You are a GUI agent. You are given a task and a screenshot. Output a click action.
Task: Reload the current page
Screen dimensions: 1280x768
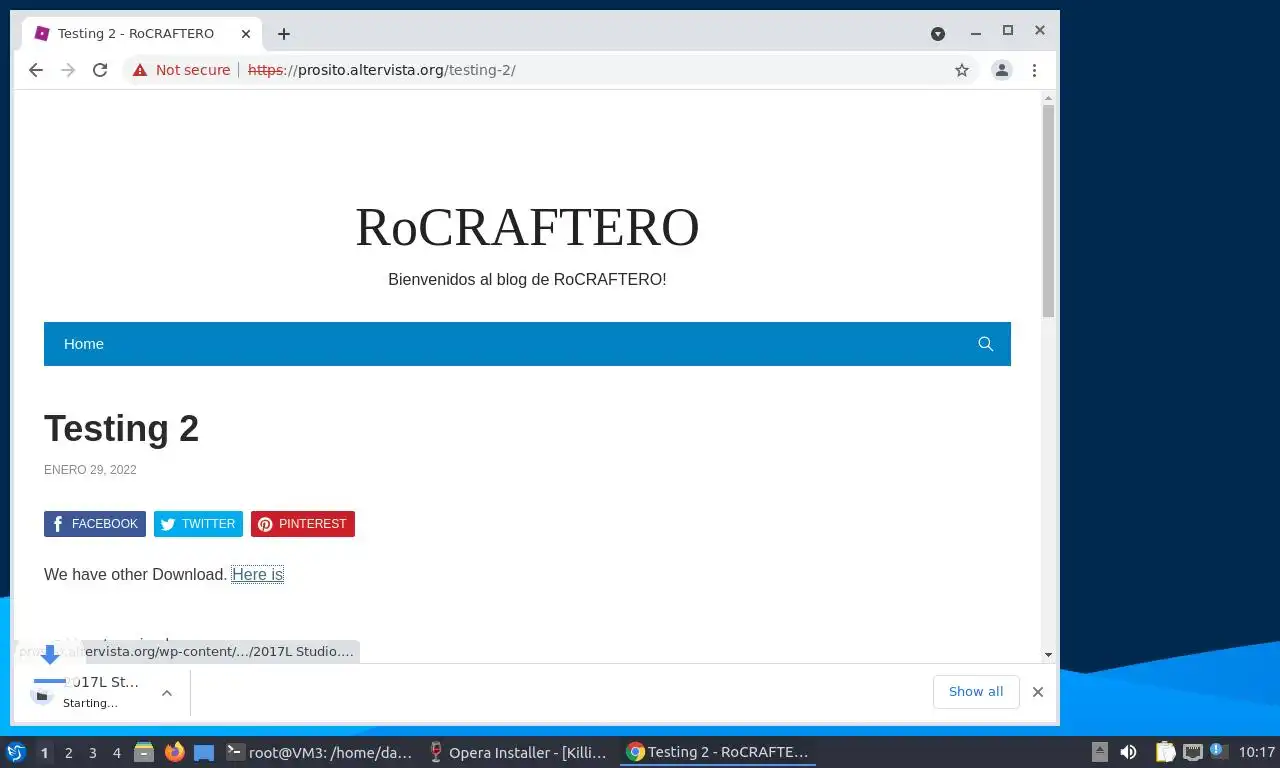pos(100,70)
